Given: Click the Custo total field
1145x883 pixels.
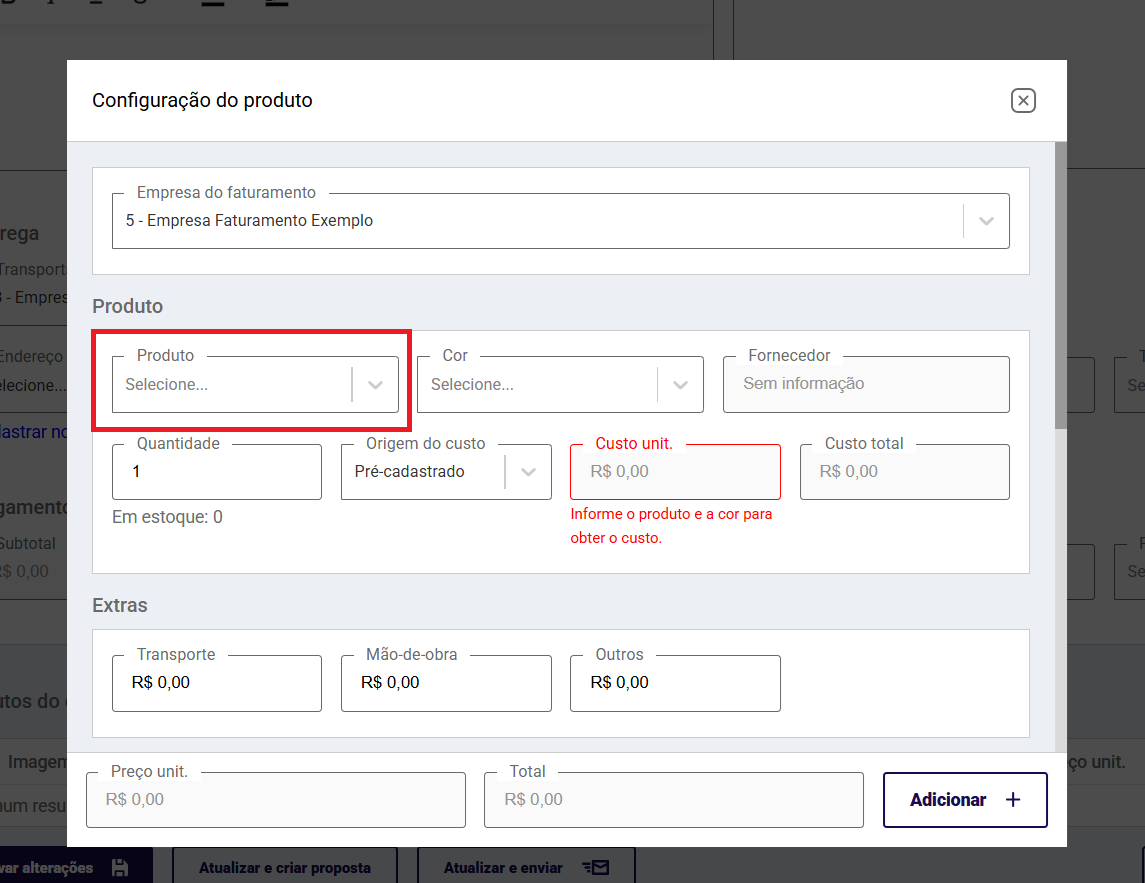Looking at the screenshot, I should point(905,472).
